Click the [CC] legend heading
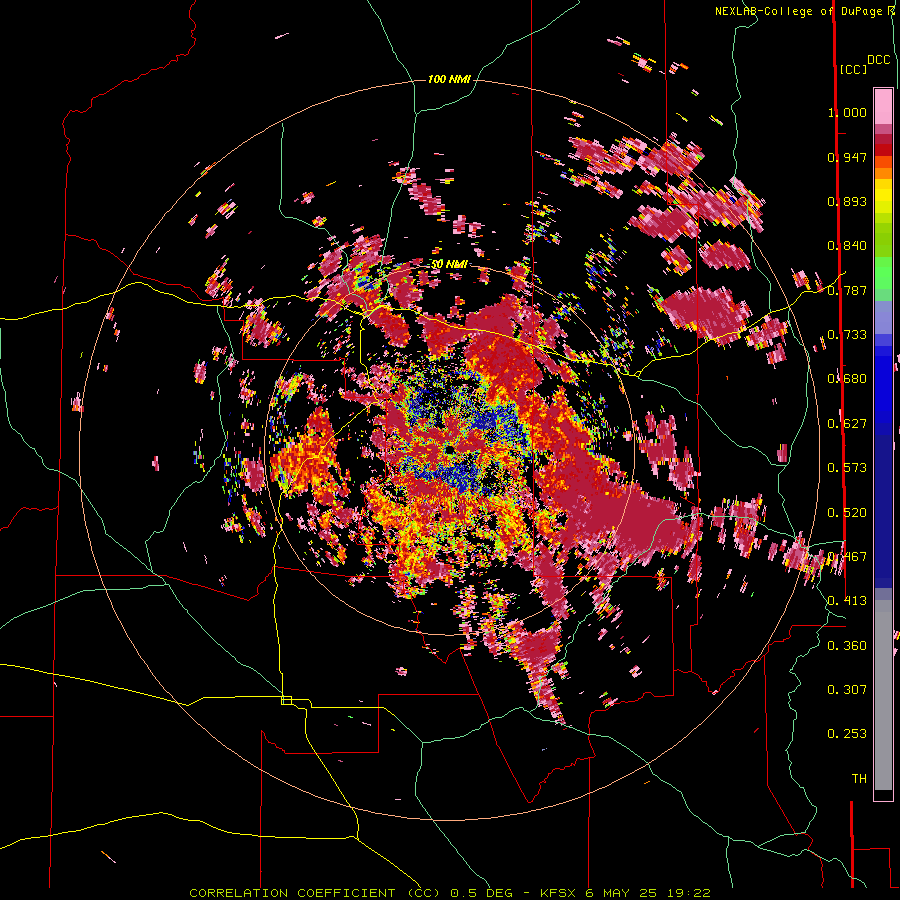 click(x=853, y=69)
